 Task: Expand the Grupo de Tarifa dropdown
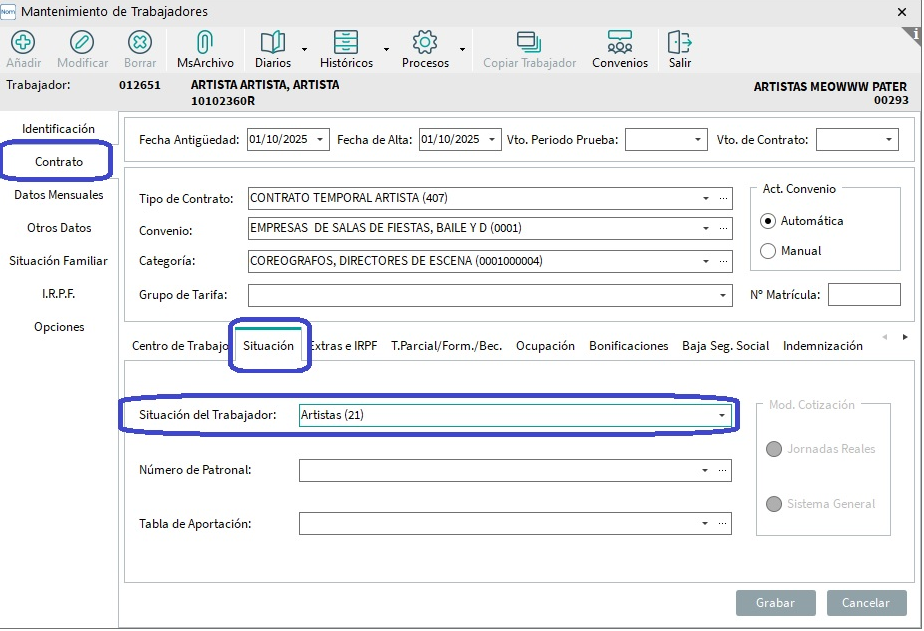tap(723, 296)
